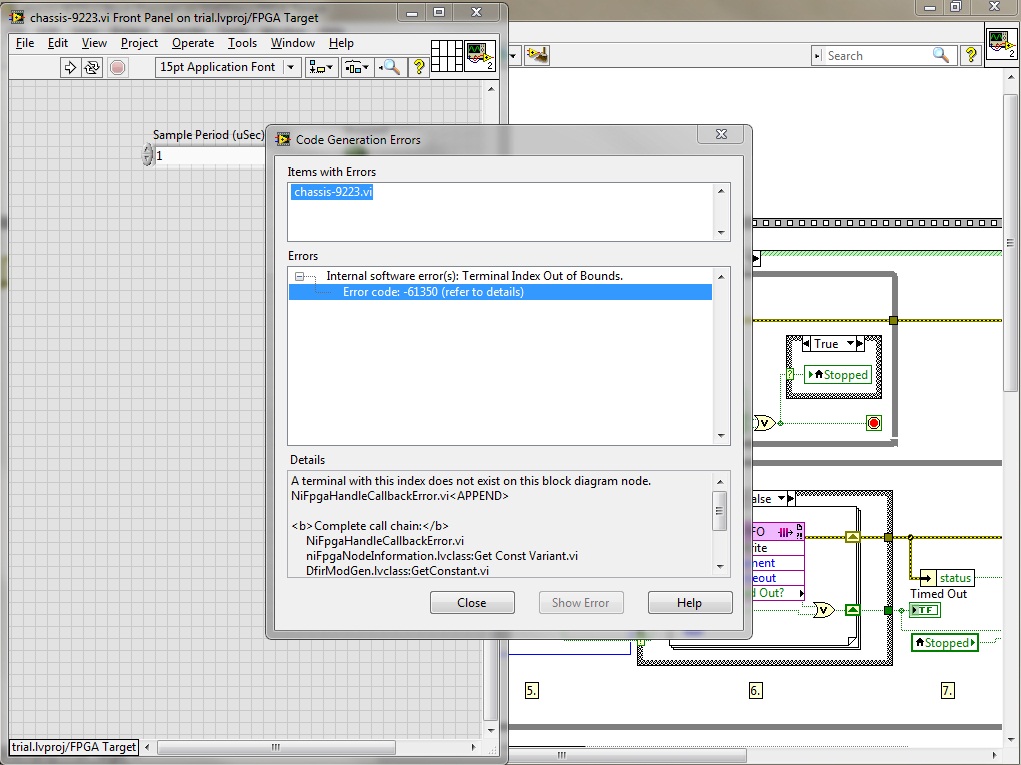Click the Show Error button

pyautogui.click(x=581, y=603)
